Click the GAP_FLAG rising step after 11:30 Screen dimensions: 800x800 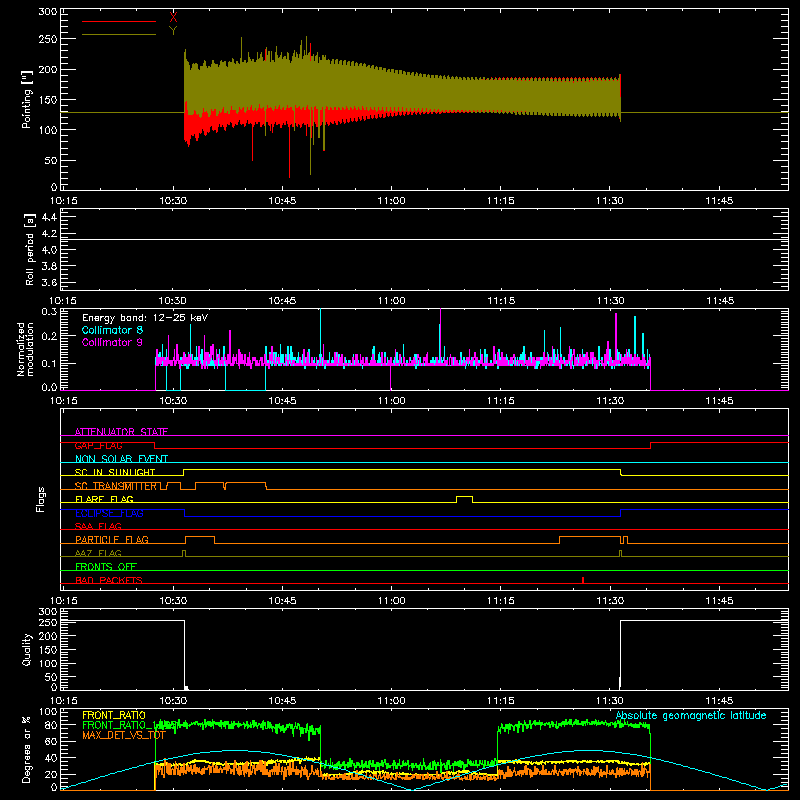651,445
